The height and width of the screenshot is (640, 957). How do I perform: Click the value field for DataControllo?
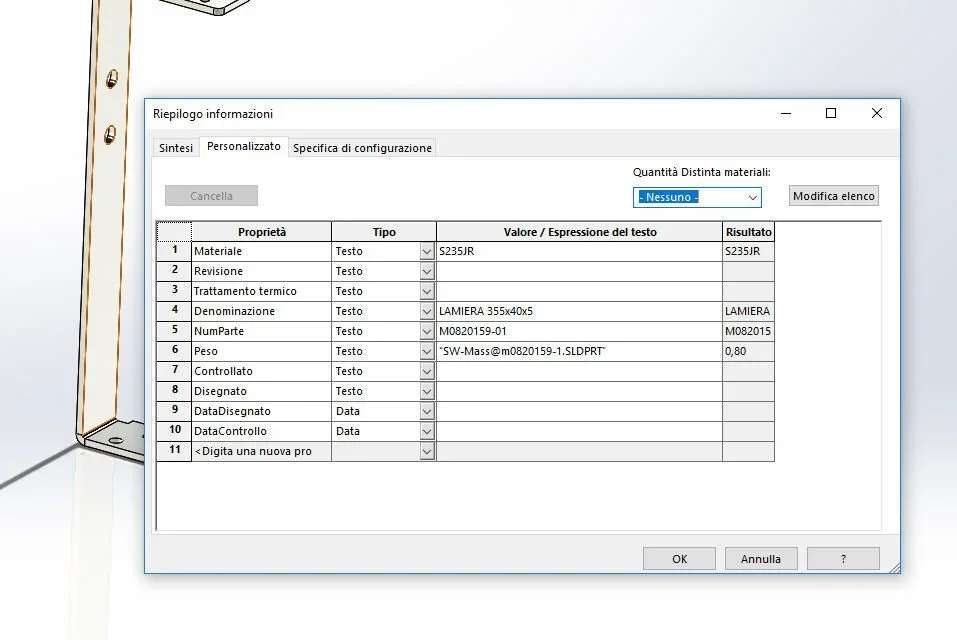pos(579,431)
